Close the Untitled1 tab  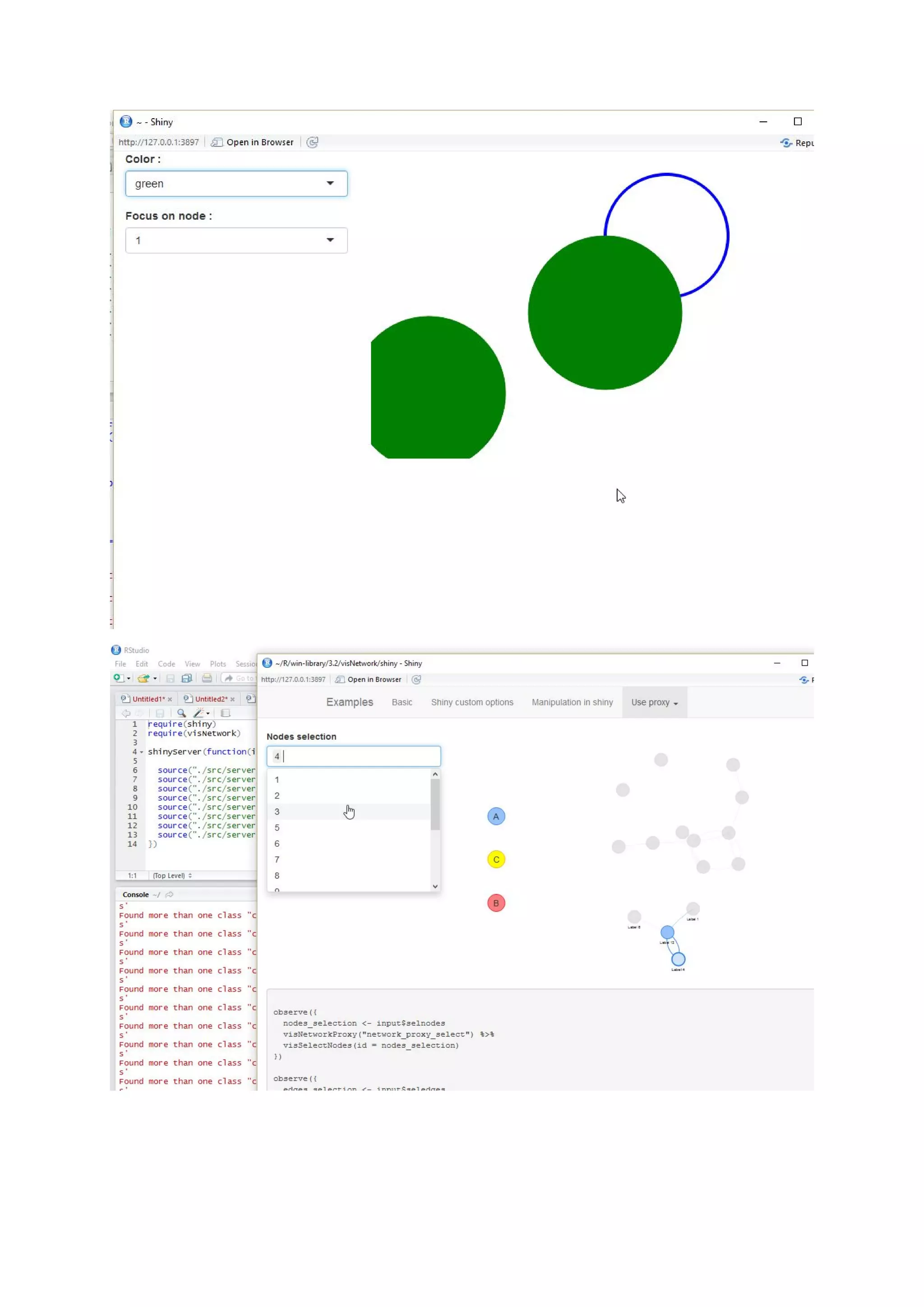[170, 700]
